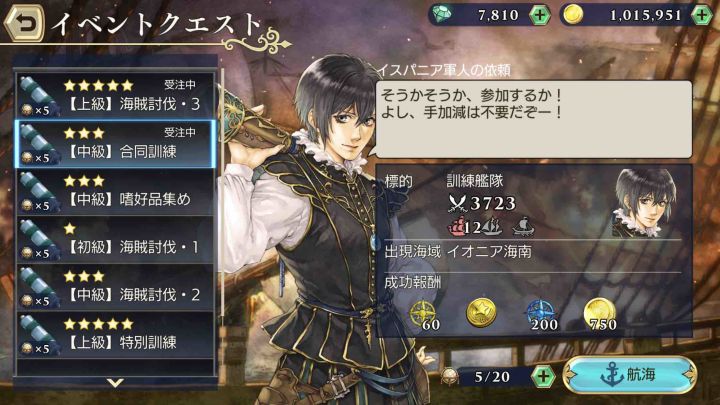This screenshot has height=405, width=720.
Task: Select 【中級】海賊討伐・2 quest
Action: pyautogui.click(x=115, y=287)
